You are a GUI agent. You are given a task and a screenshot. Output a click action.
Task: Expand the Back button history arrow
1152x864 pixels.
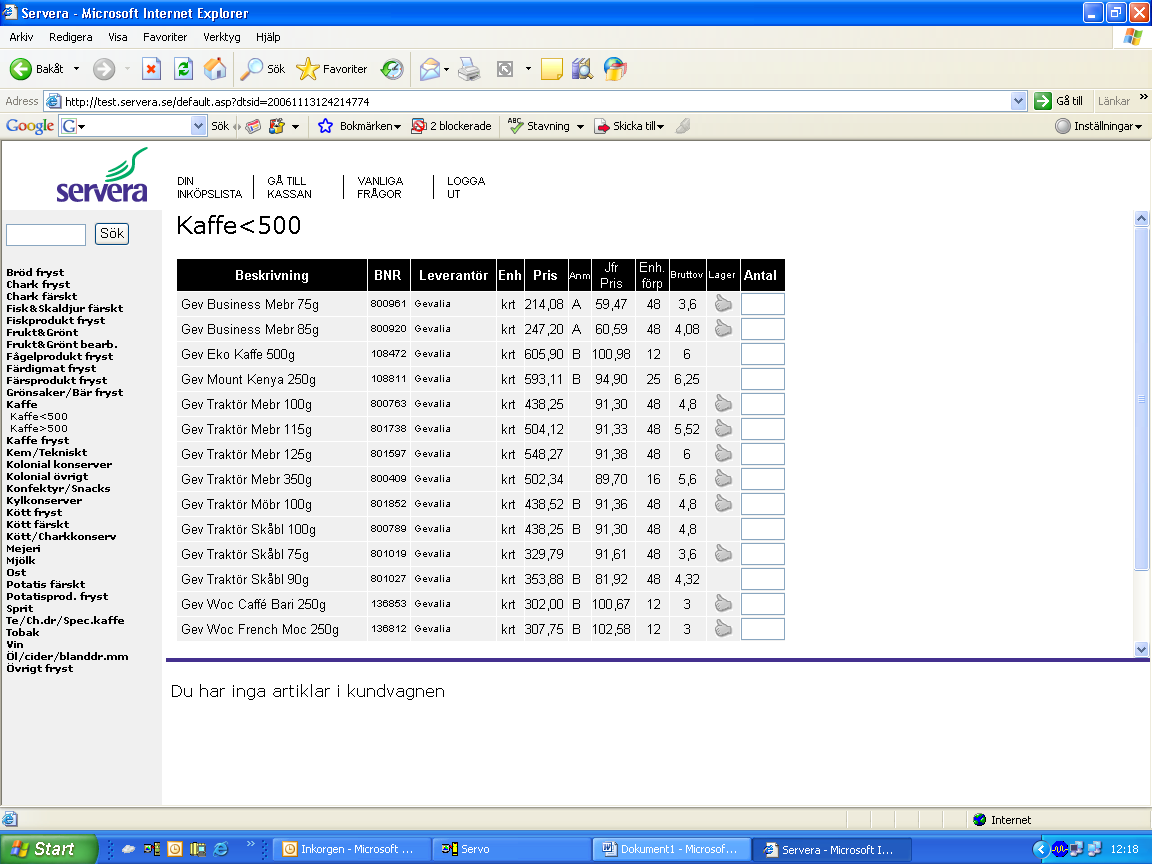pos(76,69)
